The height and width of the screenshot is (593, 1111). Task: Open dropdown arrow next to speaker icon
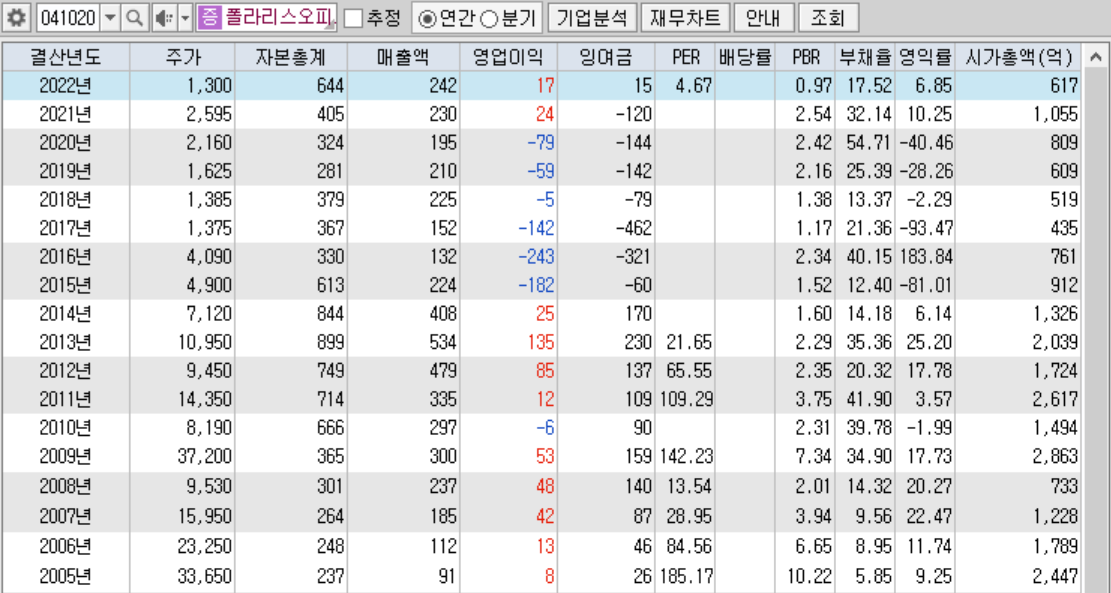point(184,18)
